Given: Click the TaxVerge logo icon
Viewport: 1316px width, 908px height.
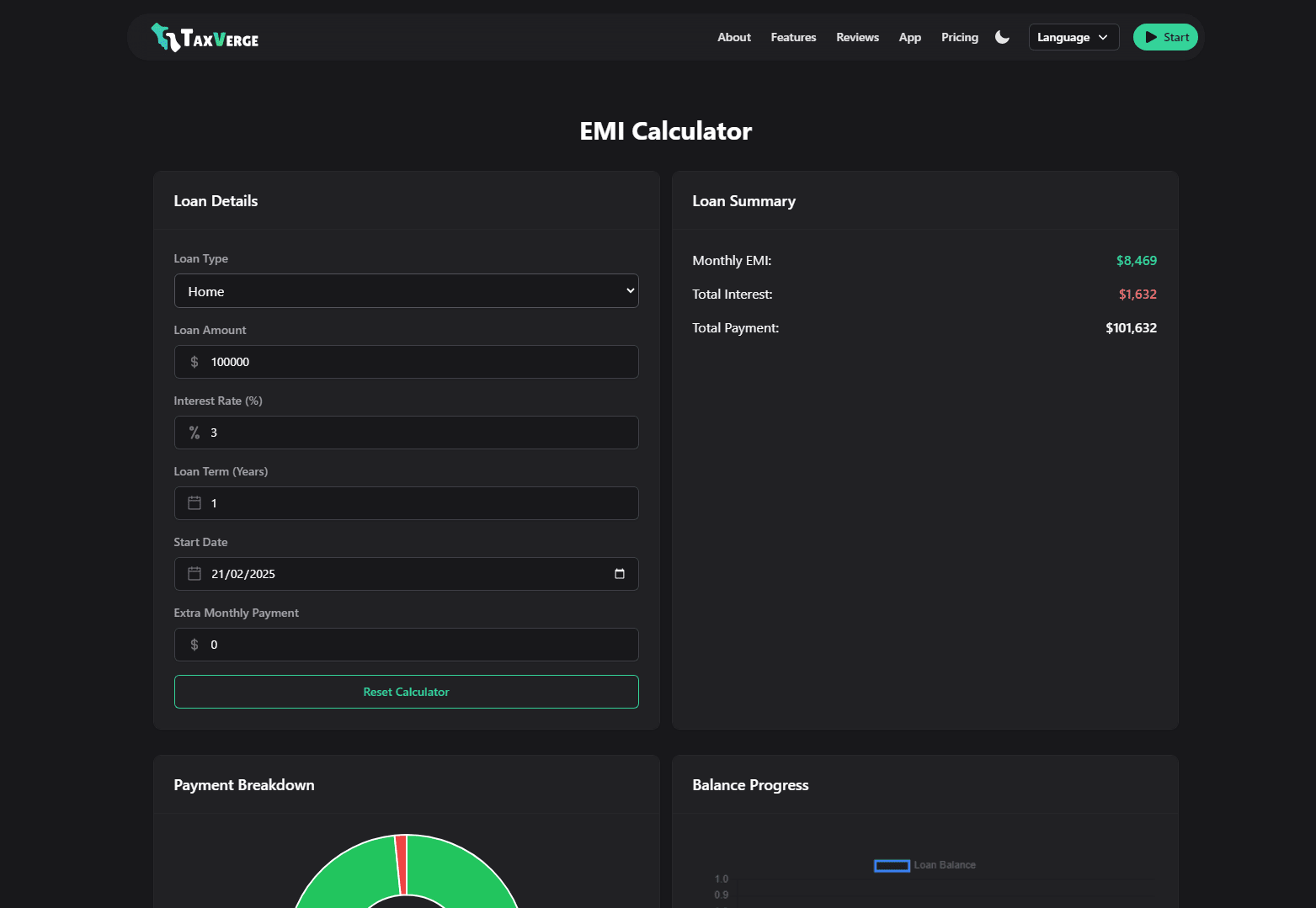Looking at the screenshot, I should coord(161,36).
